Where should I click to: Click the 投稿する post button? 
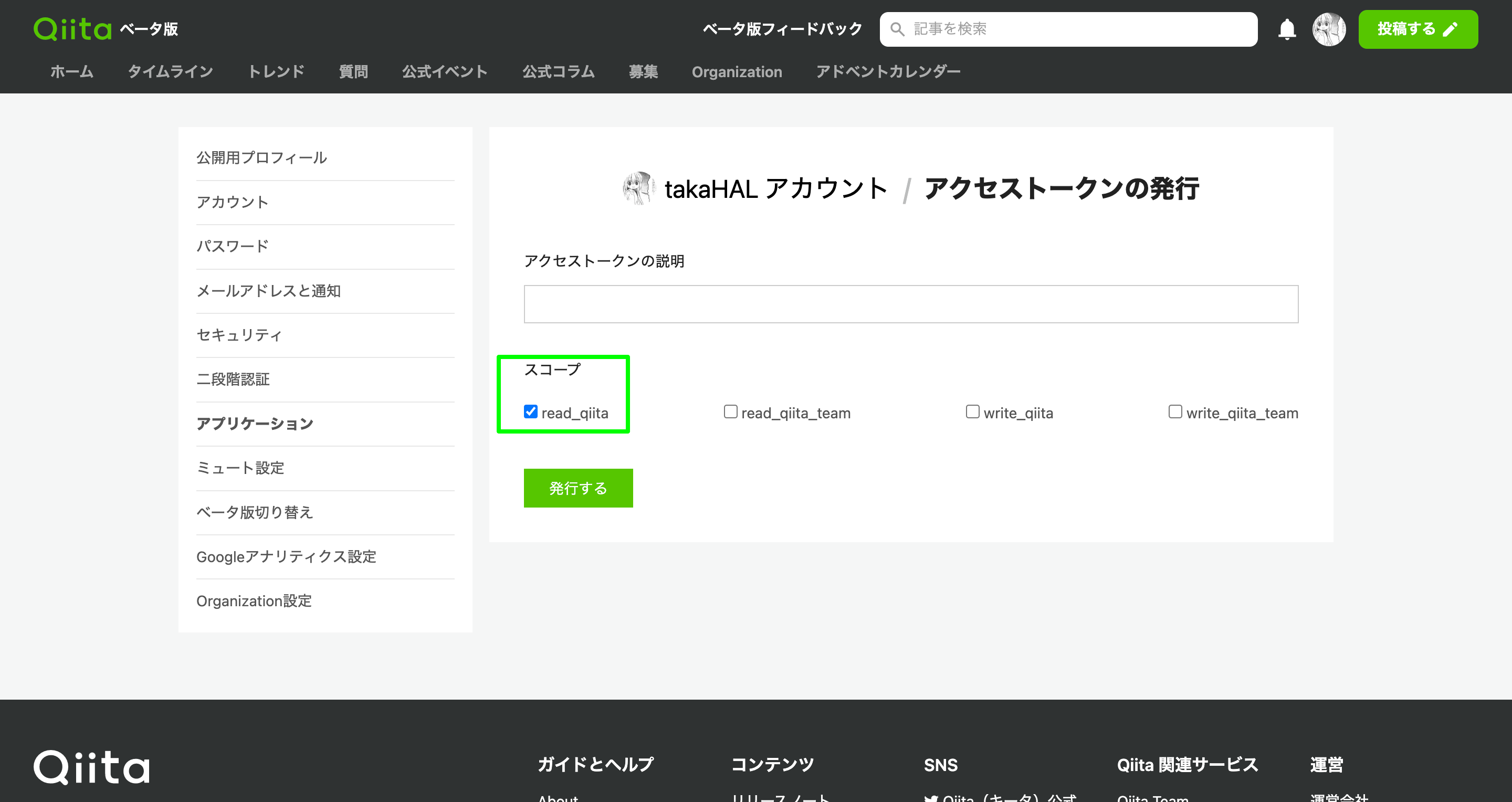point(1417,29)
